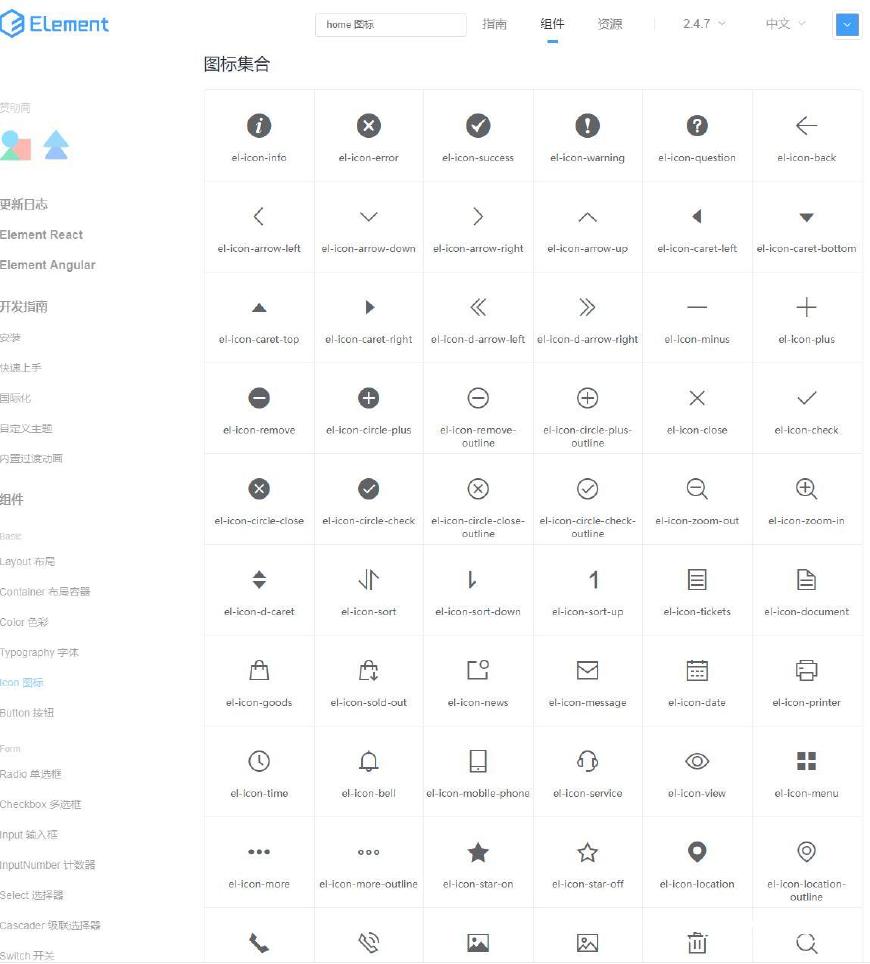Select the el-icon-check icon
This screenshot has width=870, height=964.
pyautogui.click(x=806, y=398)
